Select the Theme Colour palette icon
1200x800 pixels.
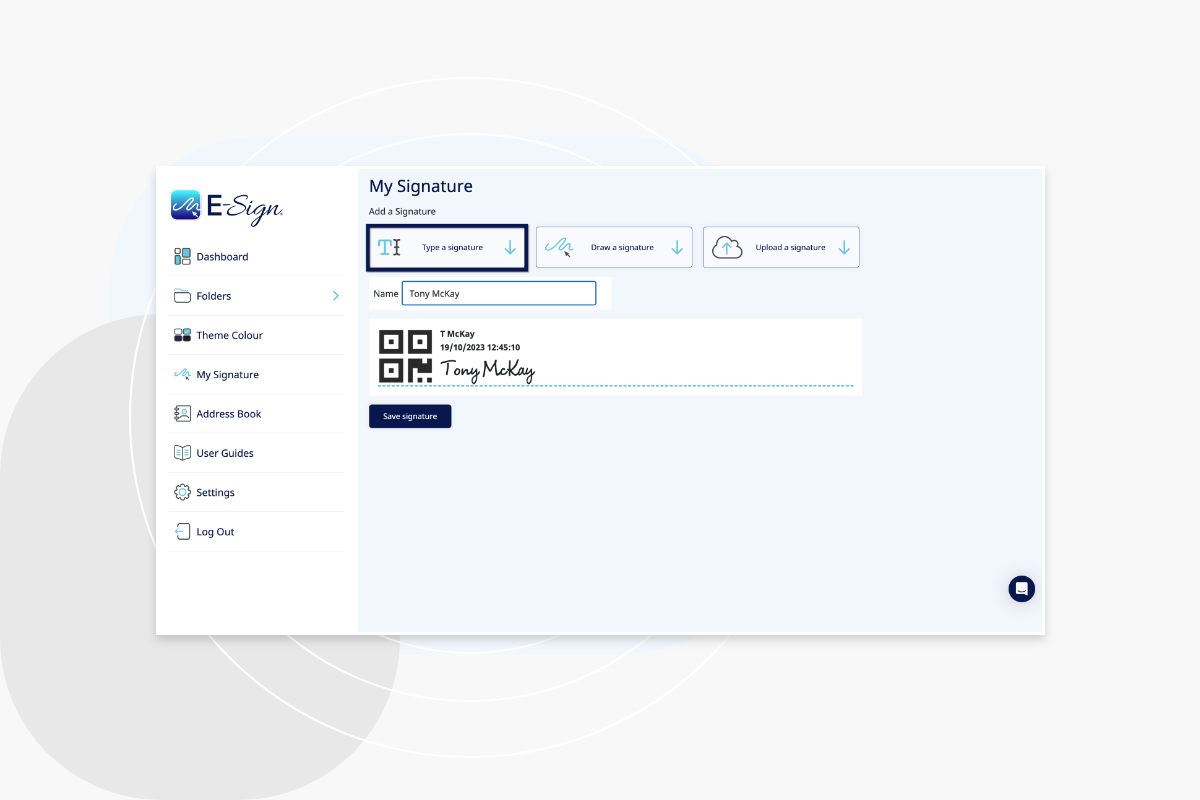(x=182, y=335)
